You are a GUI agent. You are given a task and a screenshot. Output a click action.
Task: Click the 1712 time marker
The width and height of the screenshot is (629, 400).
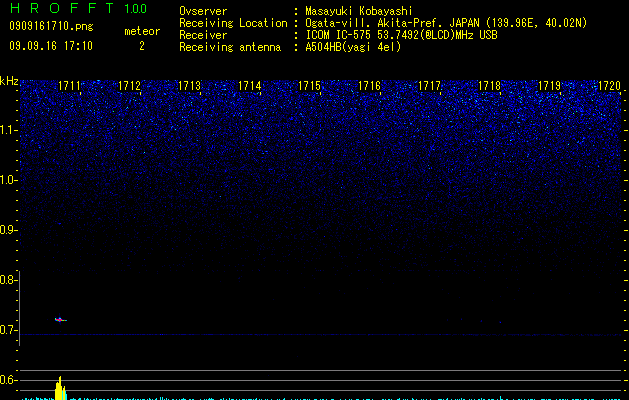[130, 85]
